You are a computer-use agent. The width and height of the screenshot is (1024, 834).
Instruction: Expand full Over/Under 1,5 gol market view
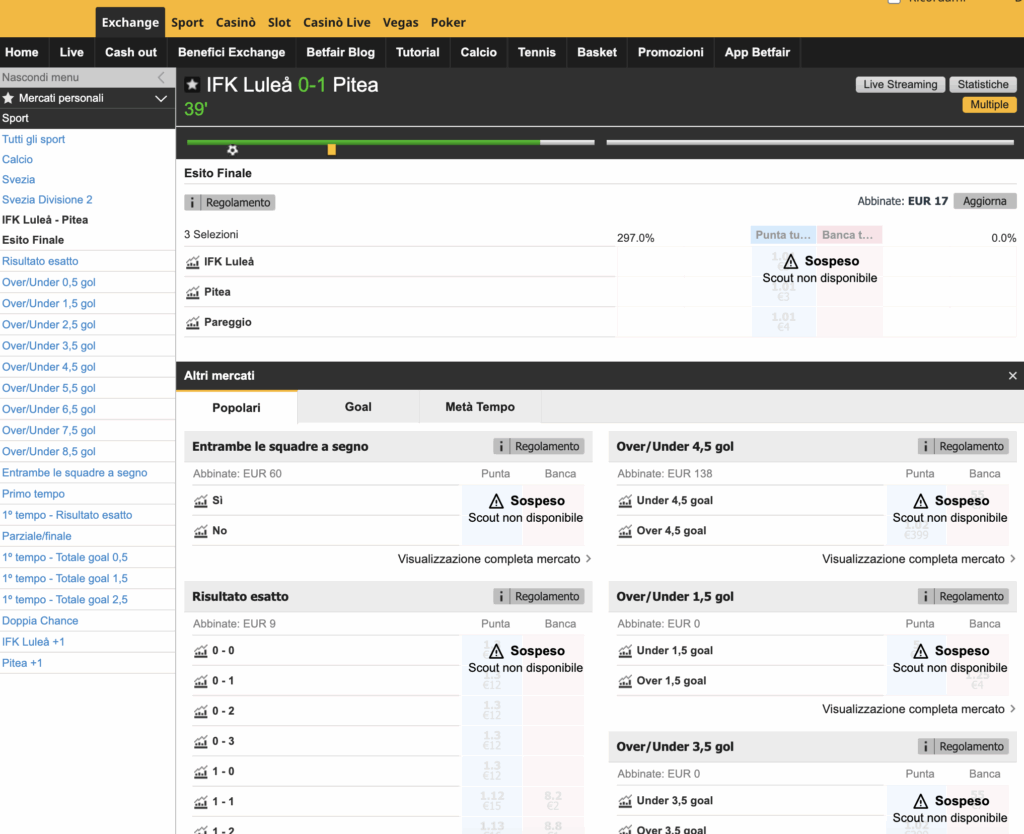click(919, 709)
